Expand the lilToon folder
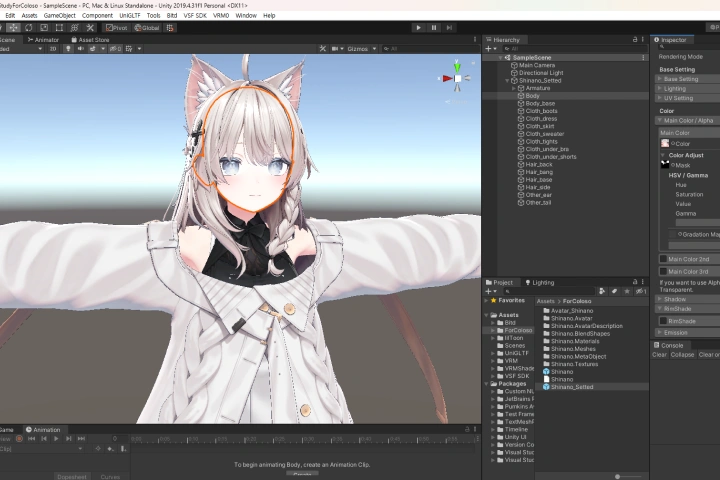The width and height of the screenshot is (720, 480). [493, 338]
